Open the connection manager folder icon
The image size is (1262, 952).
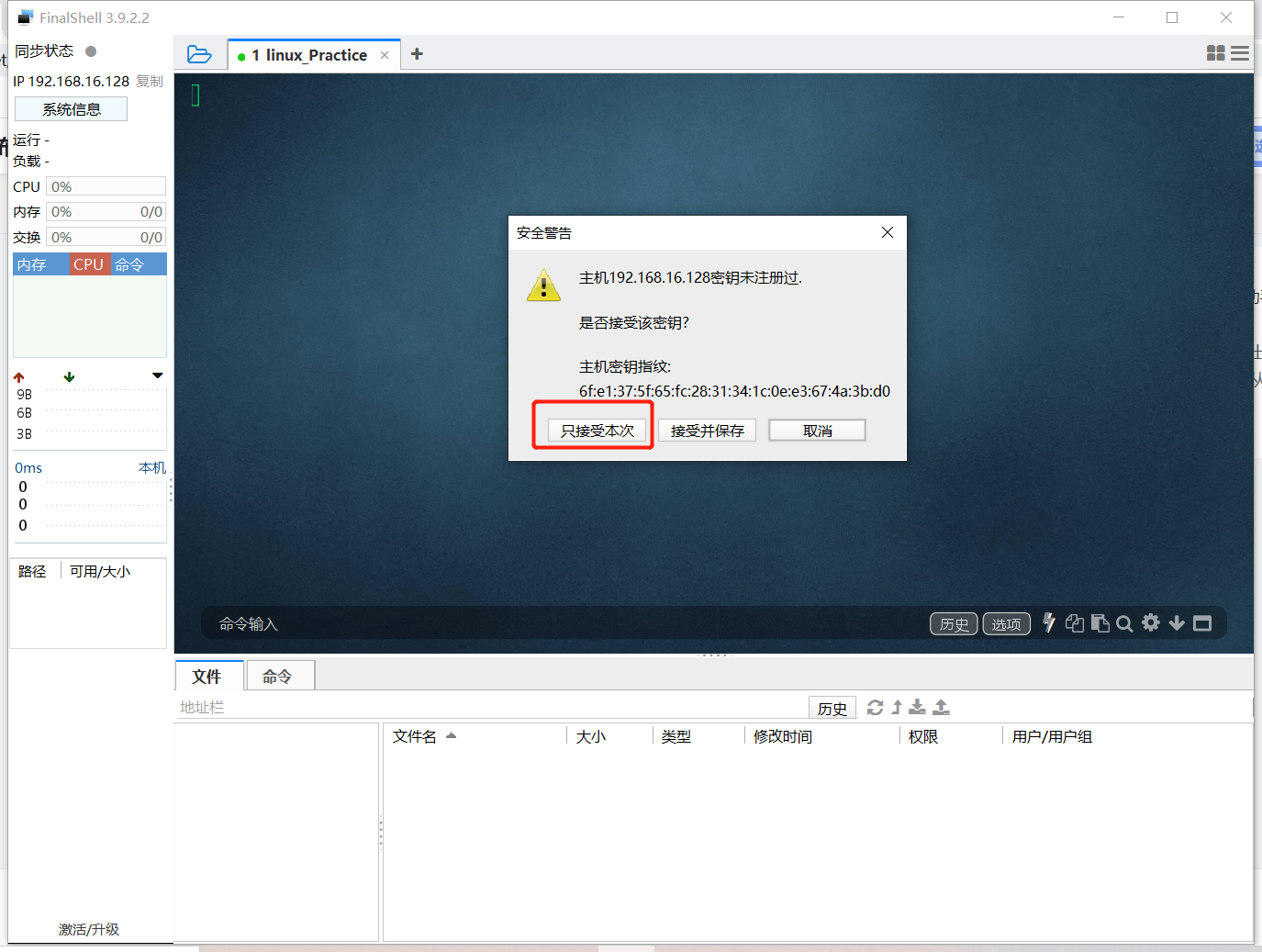tap(199, 53)
